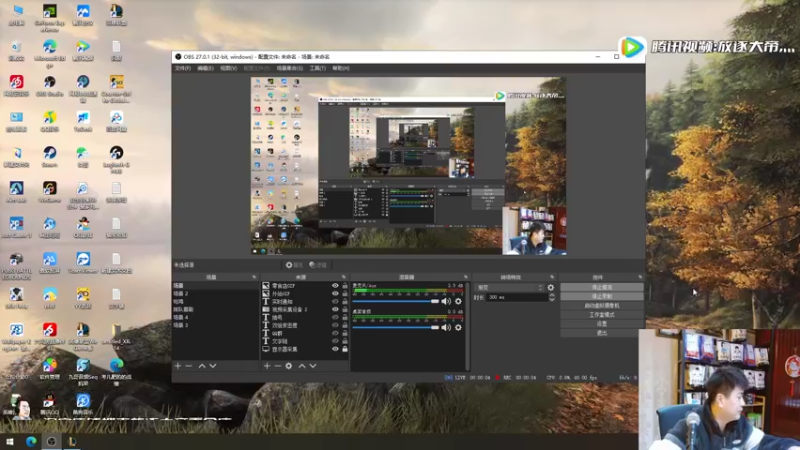The image size is (800, 450).
Task: Open scene transition properties gear
Action: (551, 287)
